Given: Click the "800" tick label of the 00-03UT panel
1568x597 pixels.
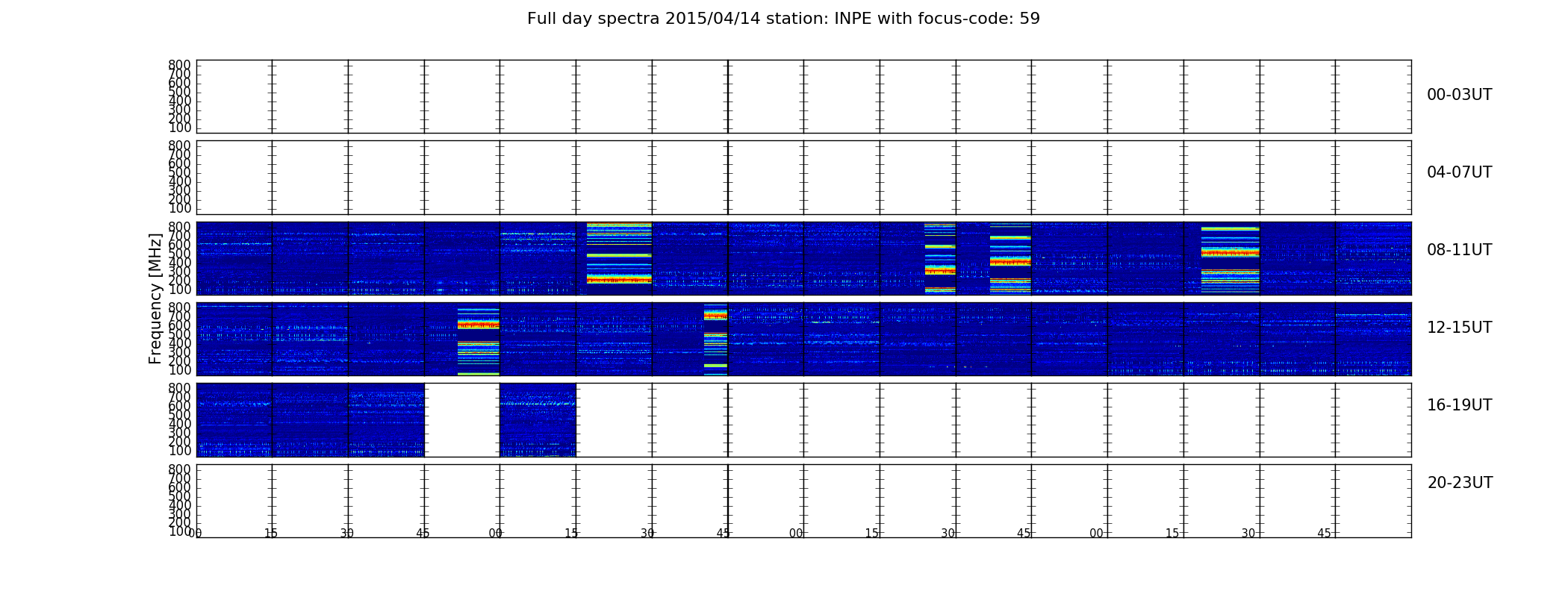Looking at the screenshot, I should [x=180, y=65].
